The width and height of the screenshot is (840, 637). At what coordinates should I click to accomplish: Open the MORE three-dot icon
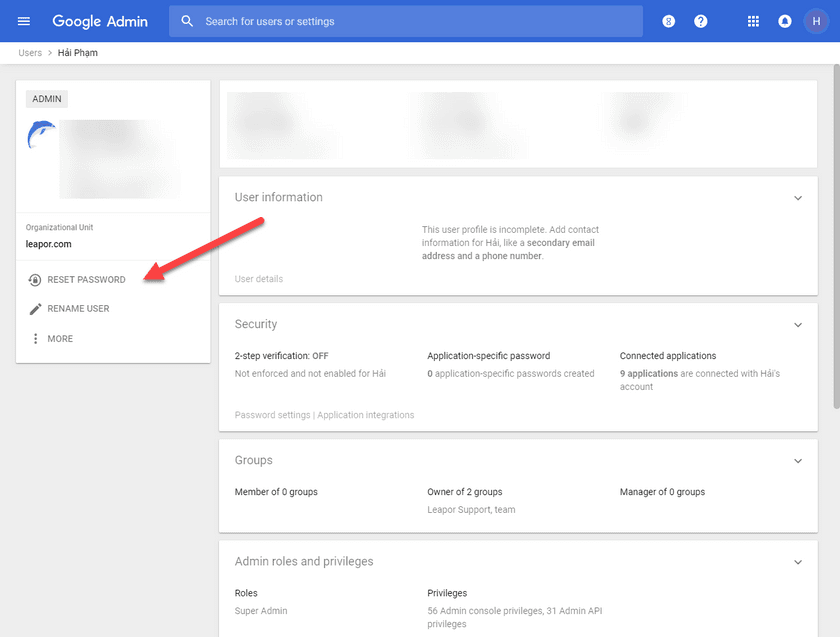[34, 338]
